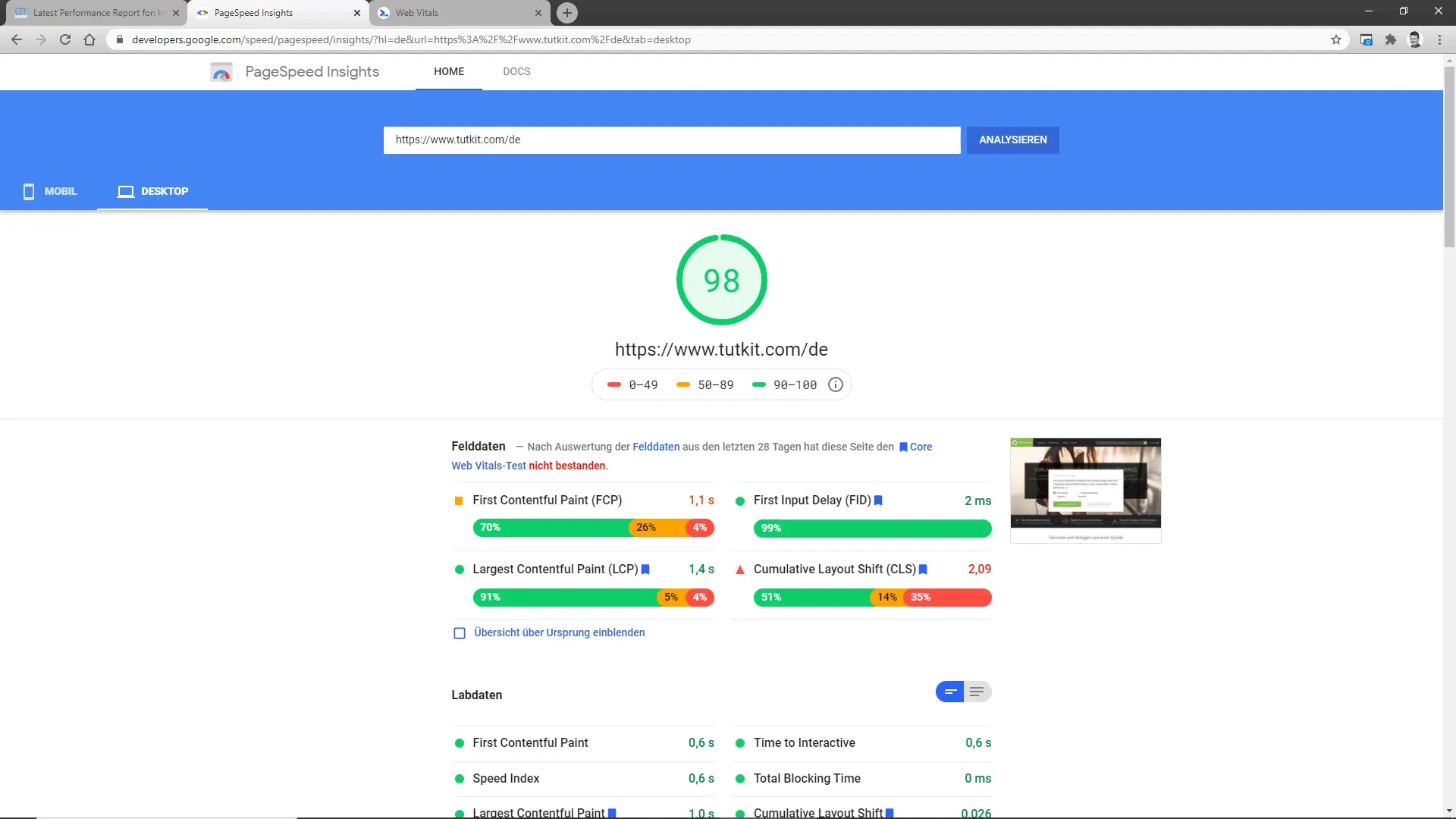Click Übersicht über Ursprung einblenden label
This screenshot has width=1456, height=819.
(559, 632)
